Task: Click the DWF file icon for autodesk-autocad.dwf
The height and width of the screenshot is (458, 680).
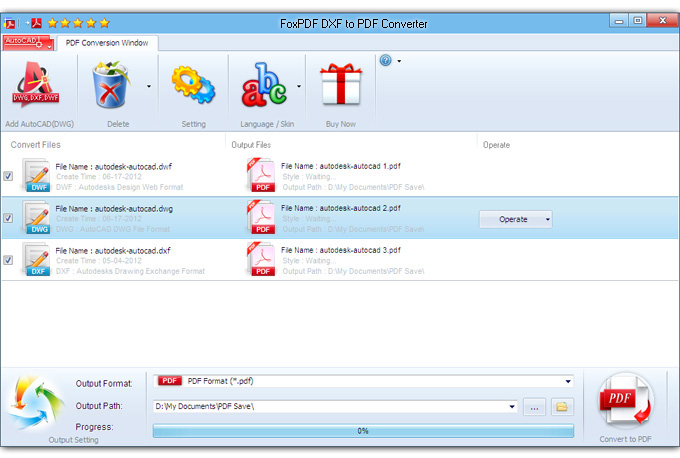Action: tap(36, 176)
